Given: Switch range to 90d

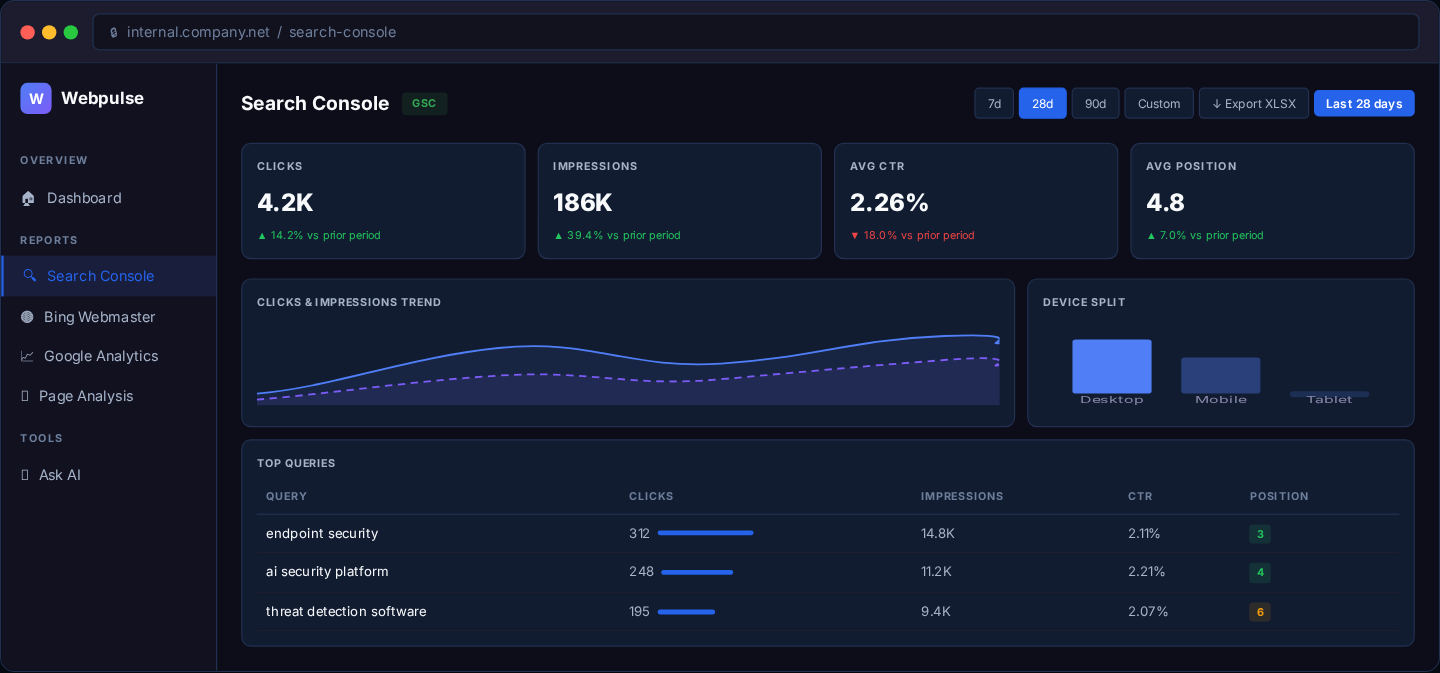Looking at the screenshot, I should click(1095, 103).
